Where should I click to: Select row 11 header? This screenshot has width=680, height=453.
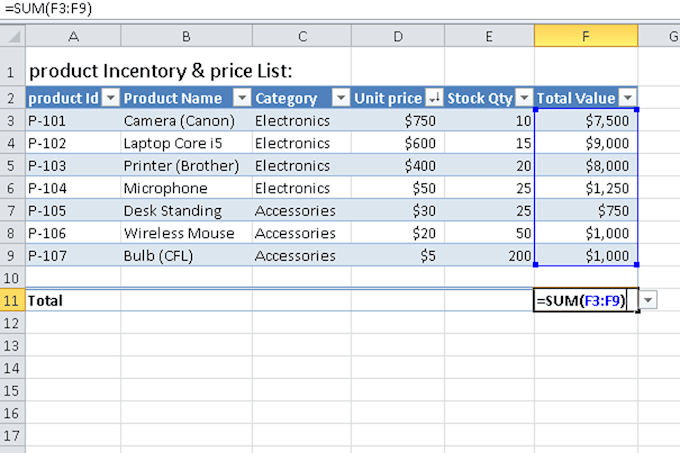coord(12,300)
